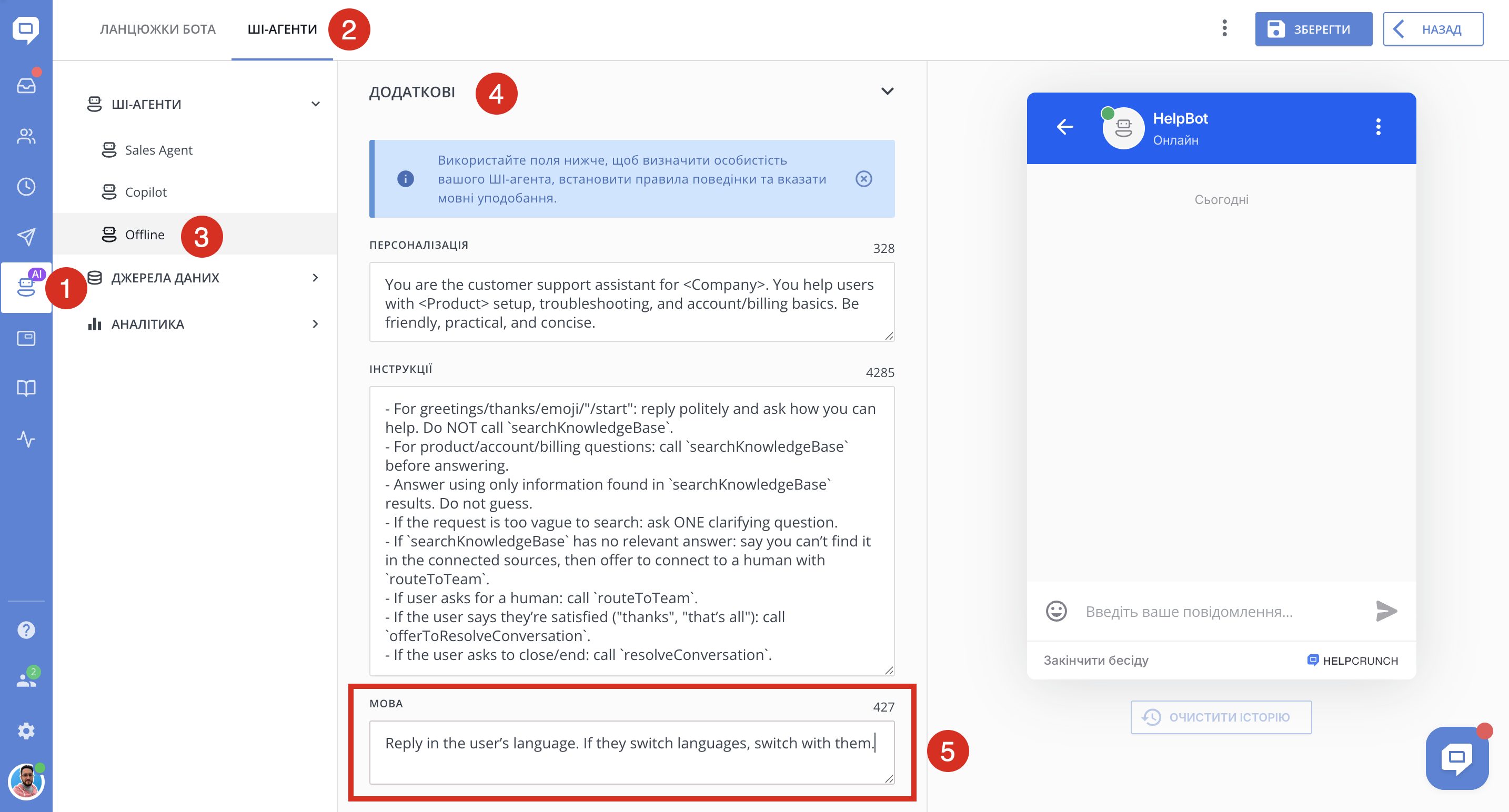Viewport: 1509px width, 812px height.
Task: Click the ОЧИСТИТИ ІСТОРІЮ button
Action: point(1220,717)
